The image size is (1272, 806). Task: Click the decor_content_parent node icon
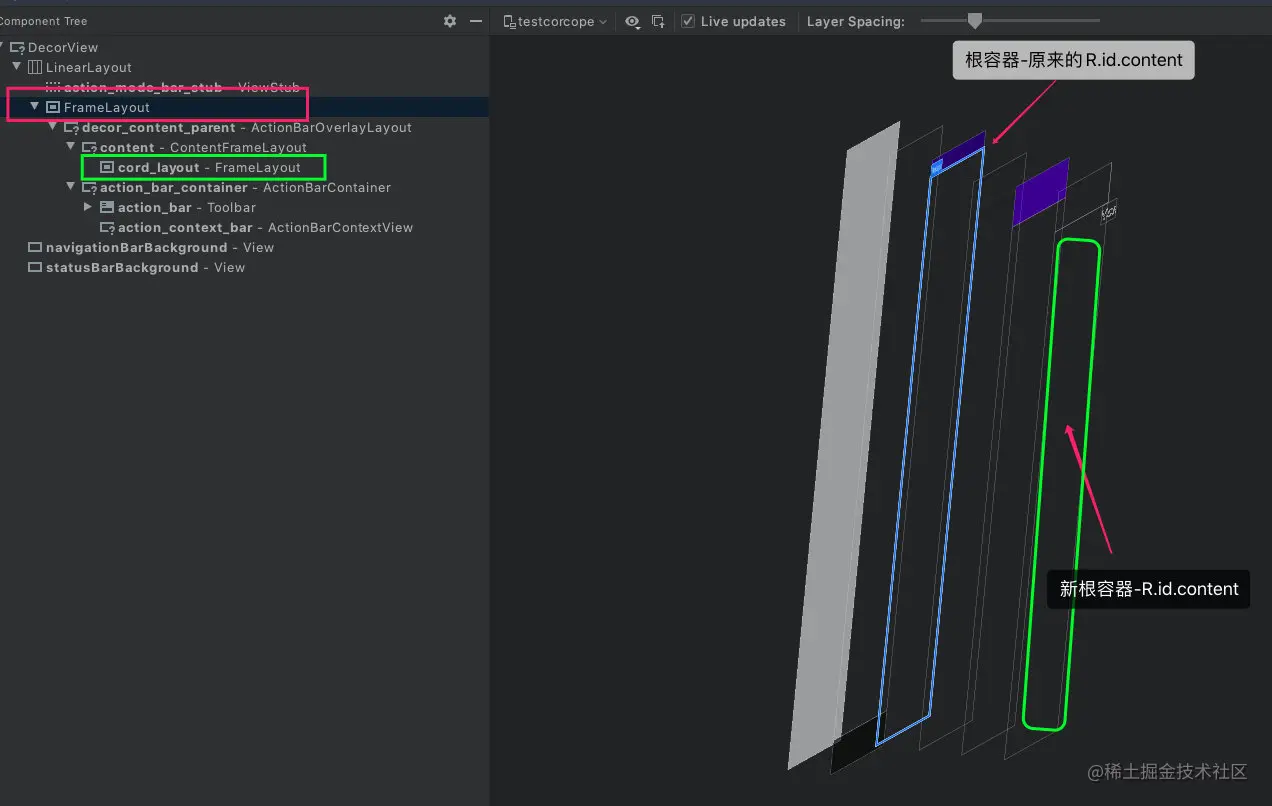pyautogui.click(x=71, y=127)
